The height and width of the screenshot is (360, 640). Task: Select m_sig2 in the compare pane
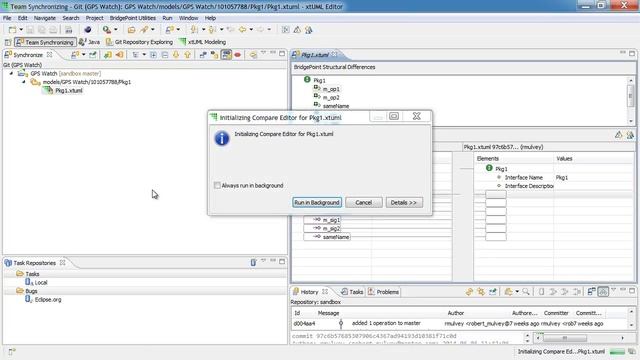tap(331, 229)
